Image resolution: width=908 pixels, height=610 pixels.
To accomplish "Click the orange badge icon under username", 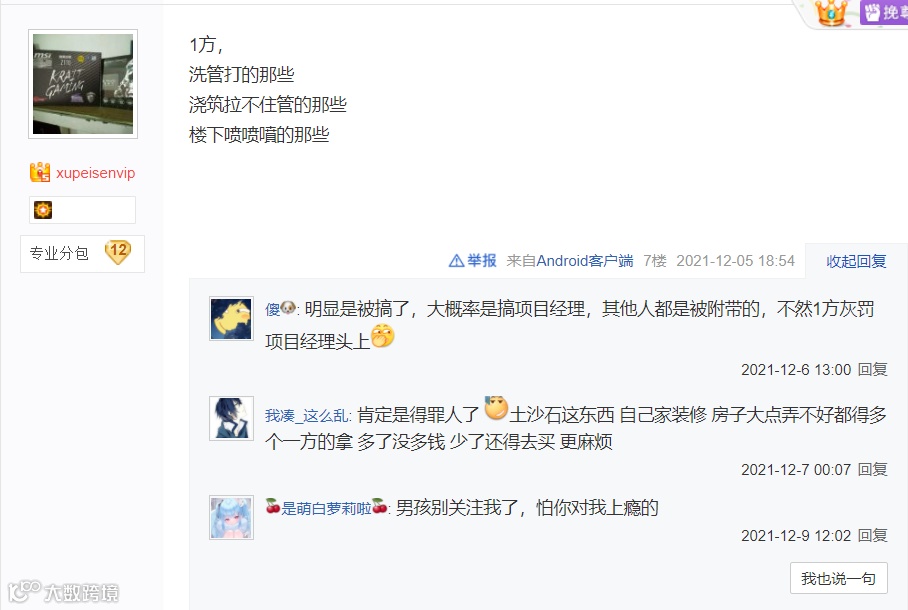I will [x=43, y=210].
